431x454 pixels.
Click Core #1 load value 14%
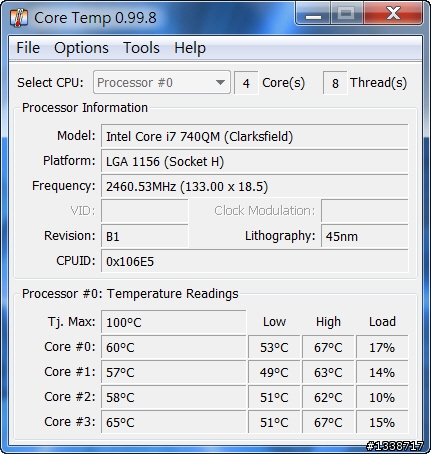382,372
